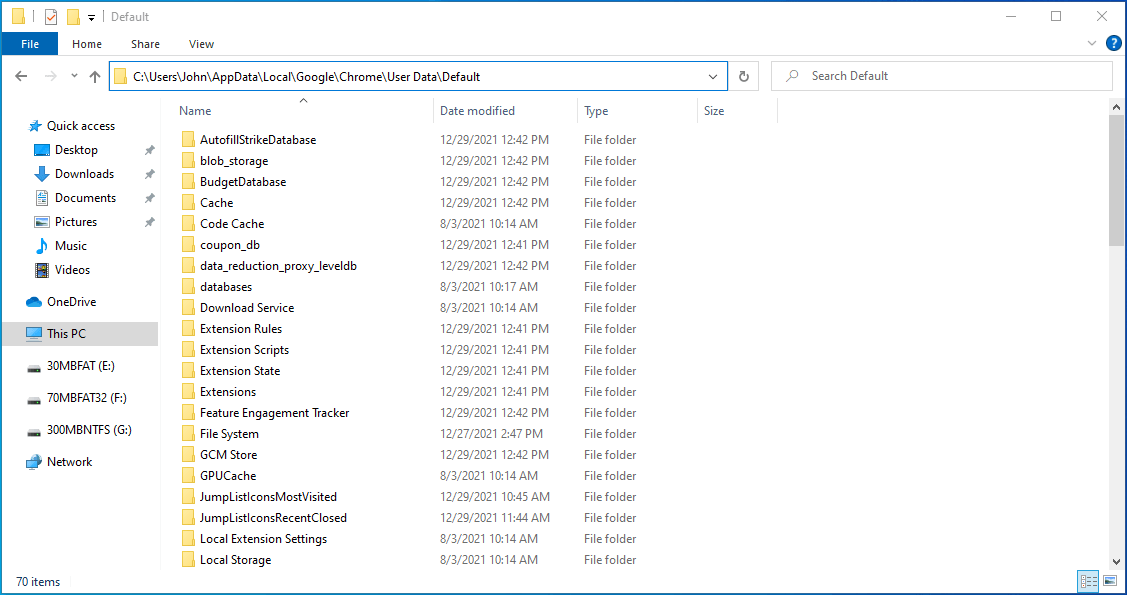Open the OneDrive item in sidebar
This screenshot has height=595, width=1127.
[x=70, y=301]
